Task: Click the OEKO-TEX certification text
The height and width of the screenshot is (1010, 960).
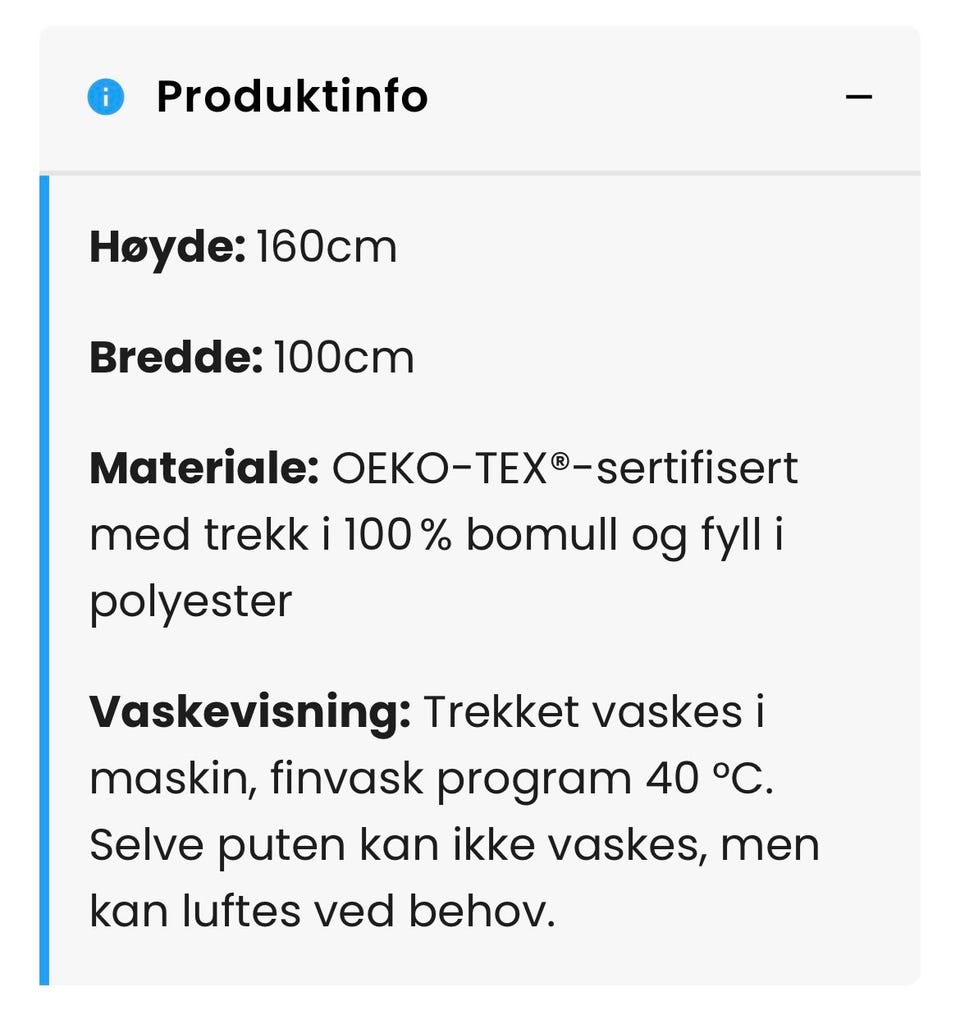Action: point(440,468)
